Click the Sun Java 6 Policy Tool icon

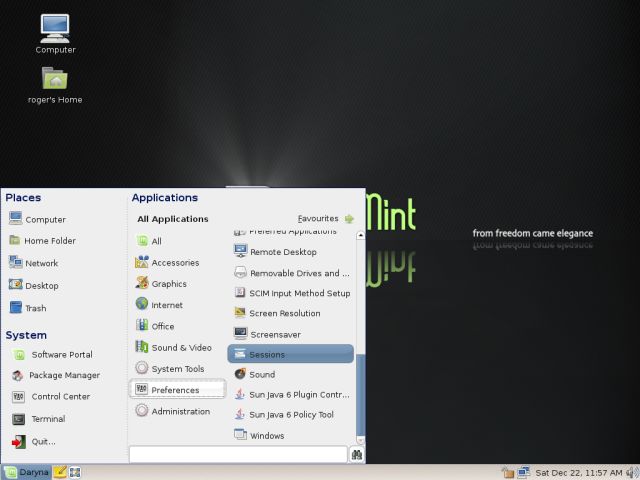pos(240,414)
